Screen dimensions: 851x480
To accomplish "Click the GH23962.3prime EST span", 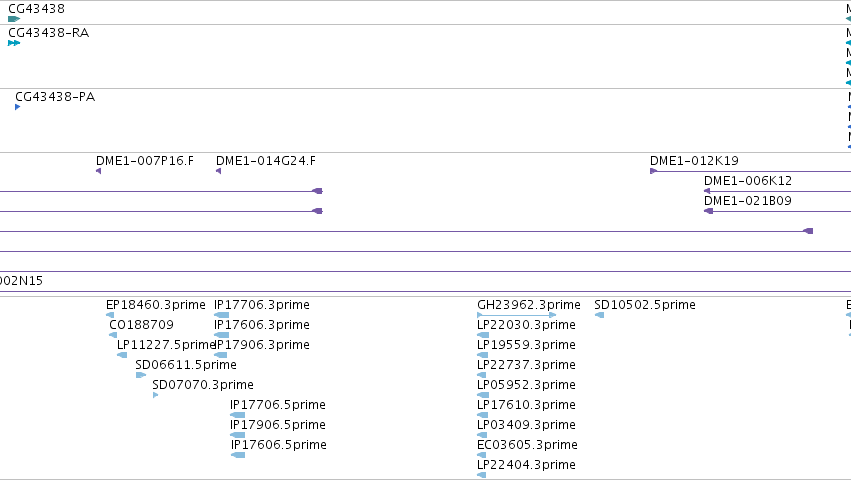I will [516, 315].
